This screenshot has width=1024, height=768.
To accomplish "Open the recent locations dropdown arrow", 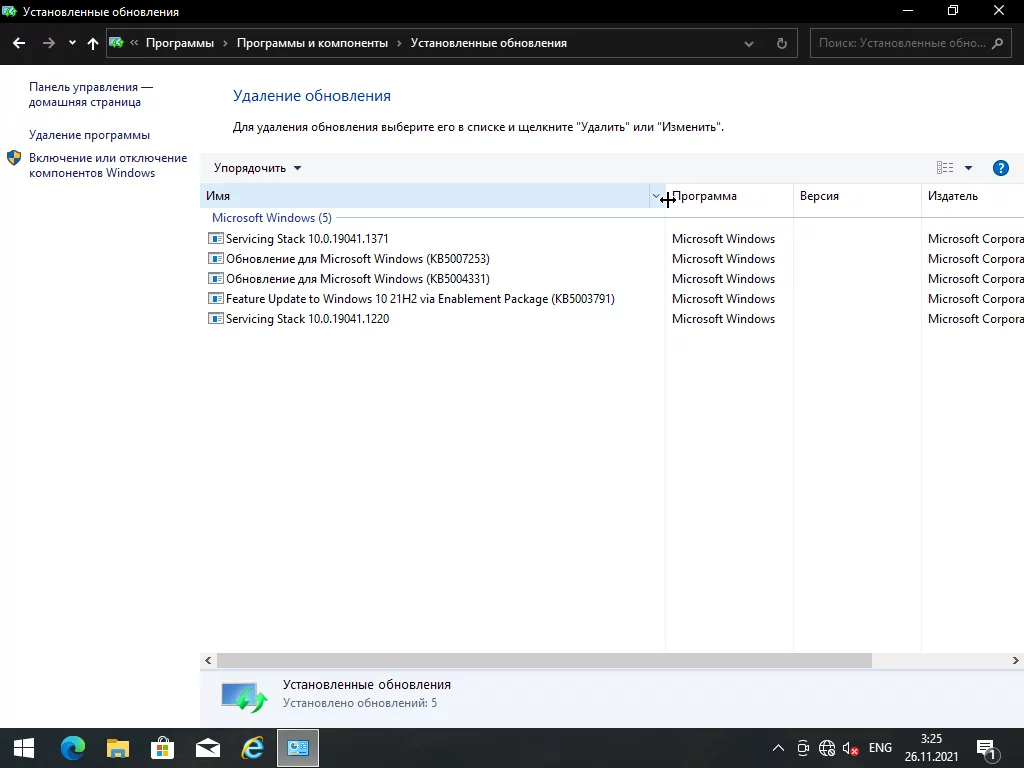I will pyautogui.click(x=72, y=43).
